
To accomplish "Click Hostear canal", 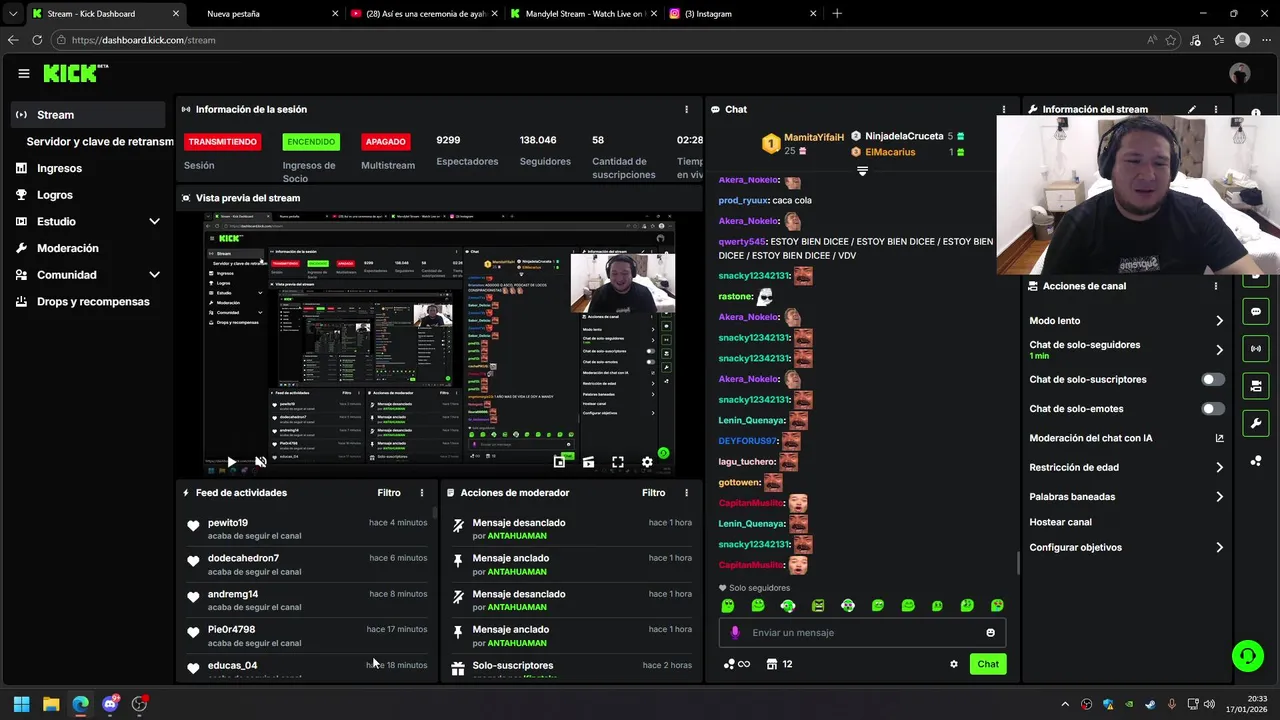I will pyautogui.click(x=1060, y=522).
